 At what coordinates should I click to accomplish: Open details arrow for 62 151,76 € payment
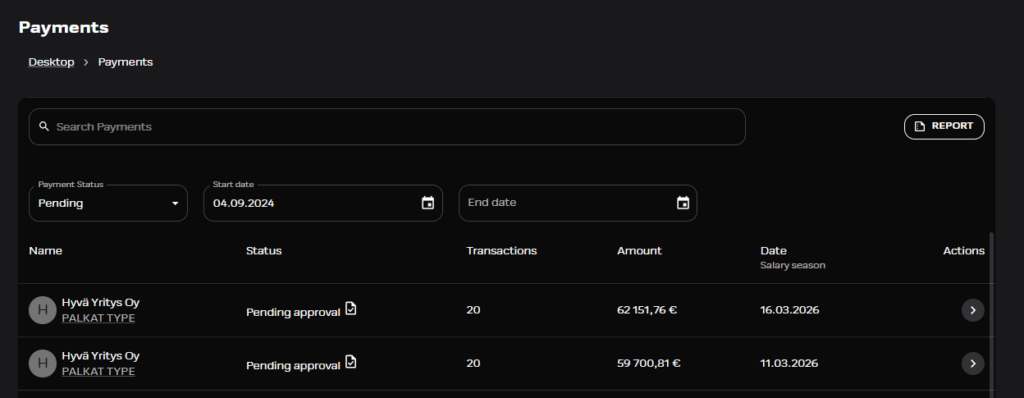972,310
